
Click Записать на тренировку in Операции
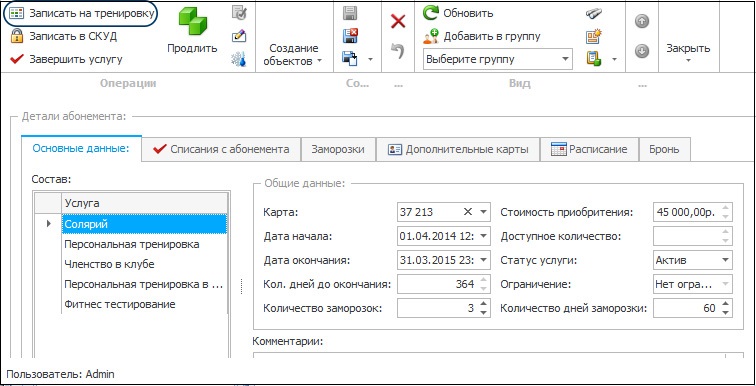tap(81, 13)
